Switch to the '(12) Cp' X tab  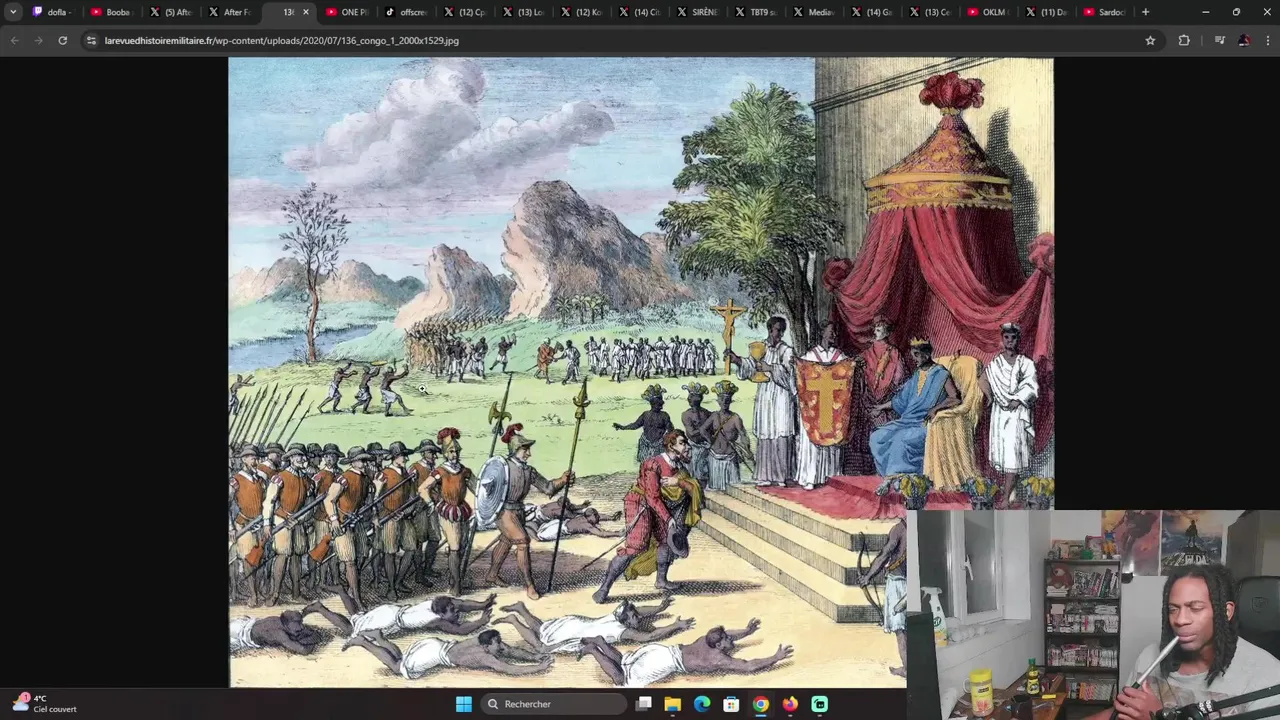(464, 12)
